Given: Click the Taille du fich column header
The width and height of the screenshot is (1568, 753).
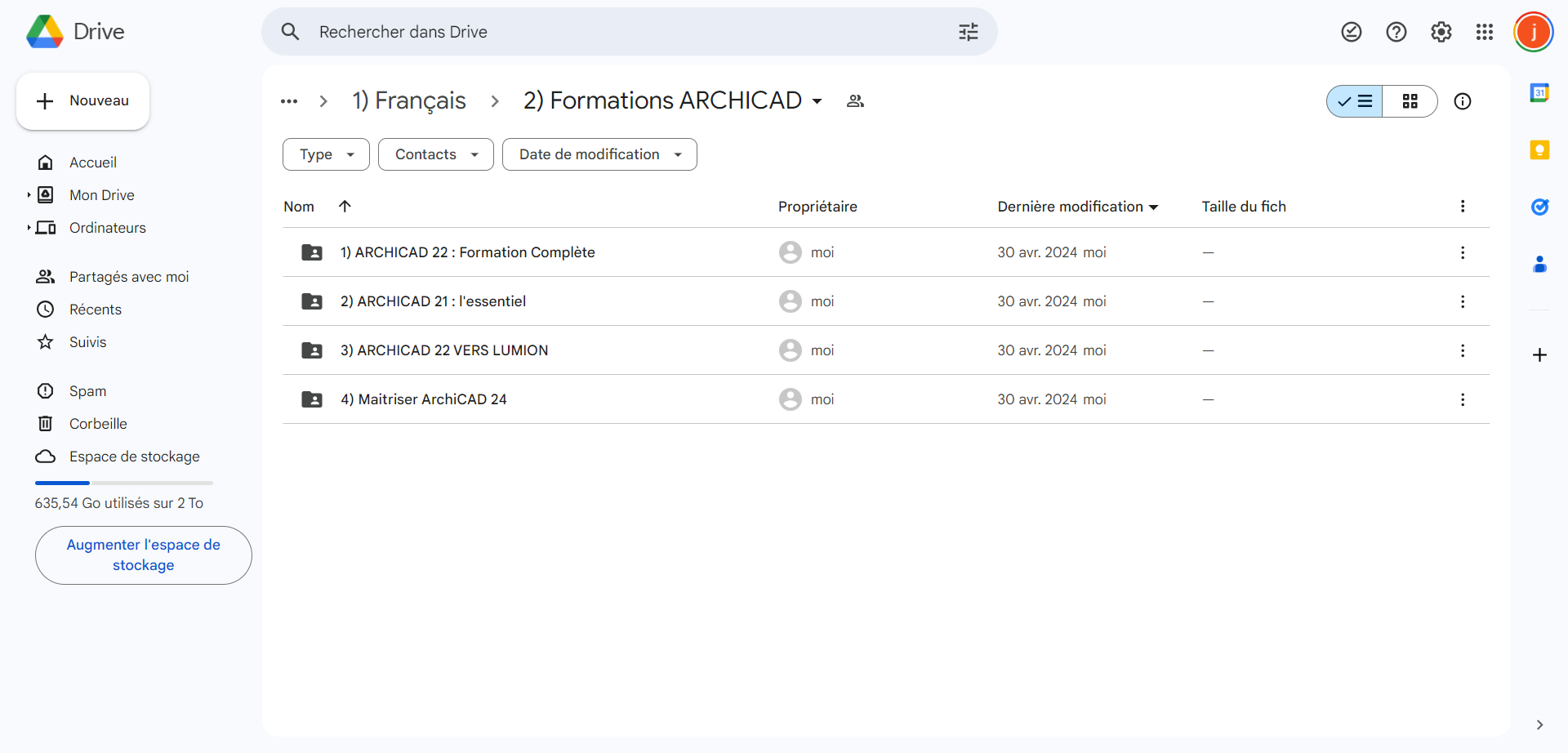Looking at the screenshot, I should tap(1244, 207).
